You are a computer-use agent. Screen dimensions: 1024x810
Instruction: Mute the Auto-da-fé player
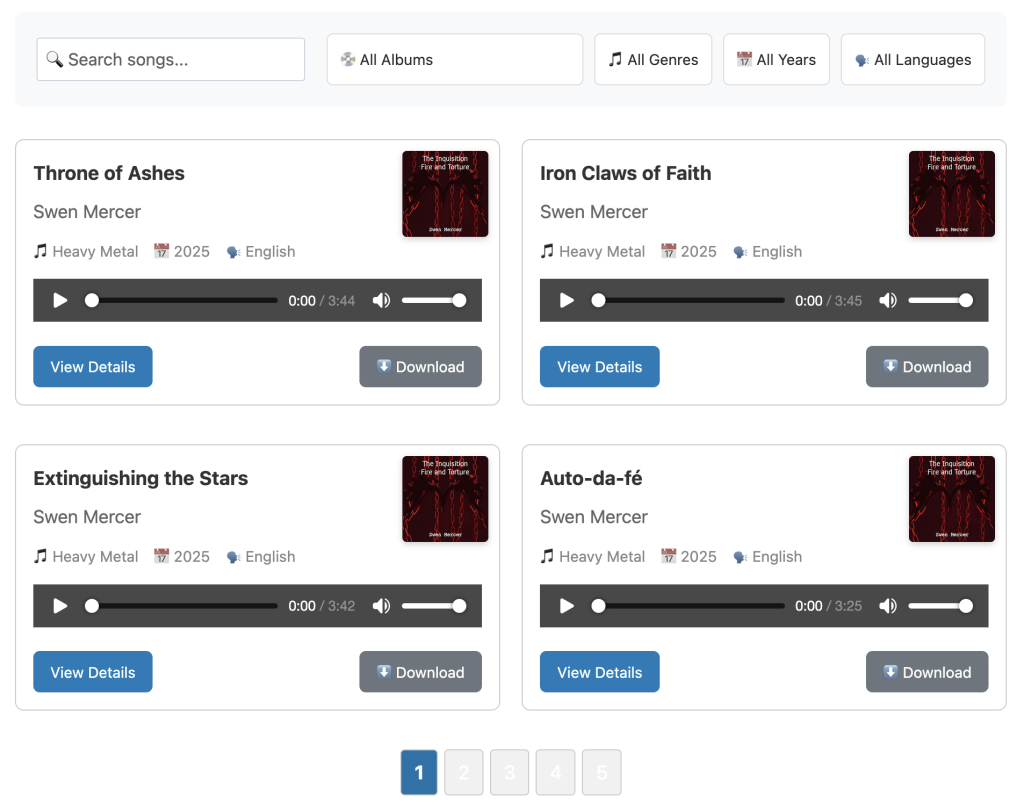pos(888,605)
